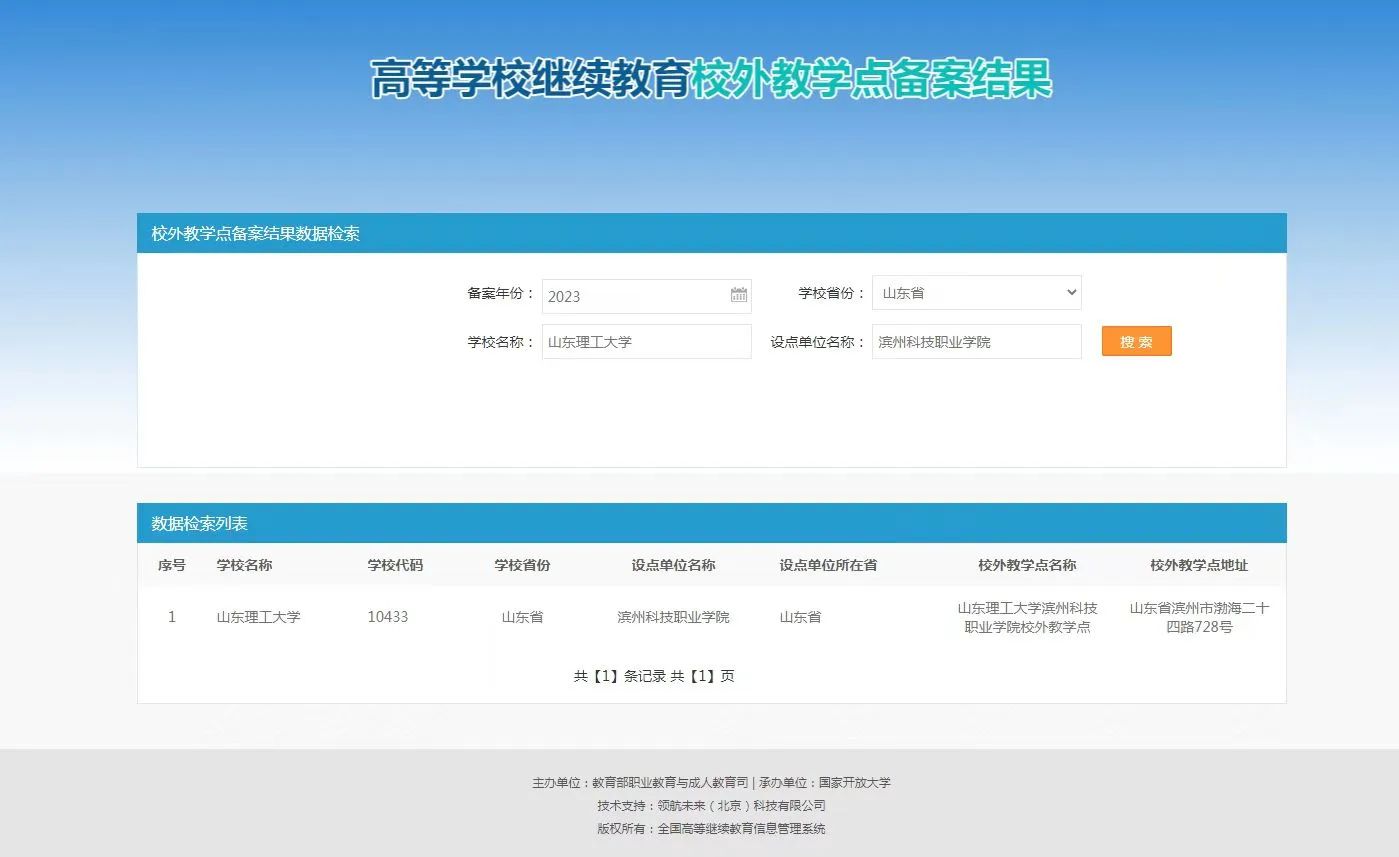Click the 设点单位所在省 column header
This screenshot has height=857, width=1399.
828,565
